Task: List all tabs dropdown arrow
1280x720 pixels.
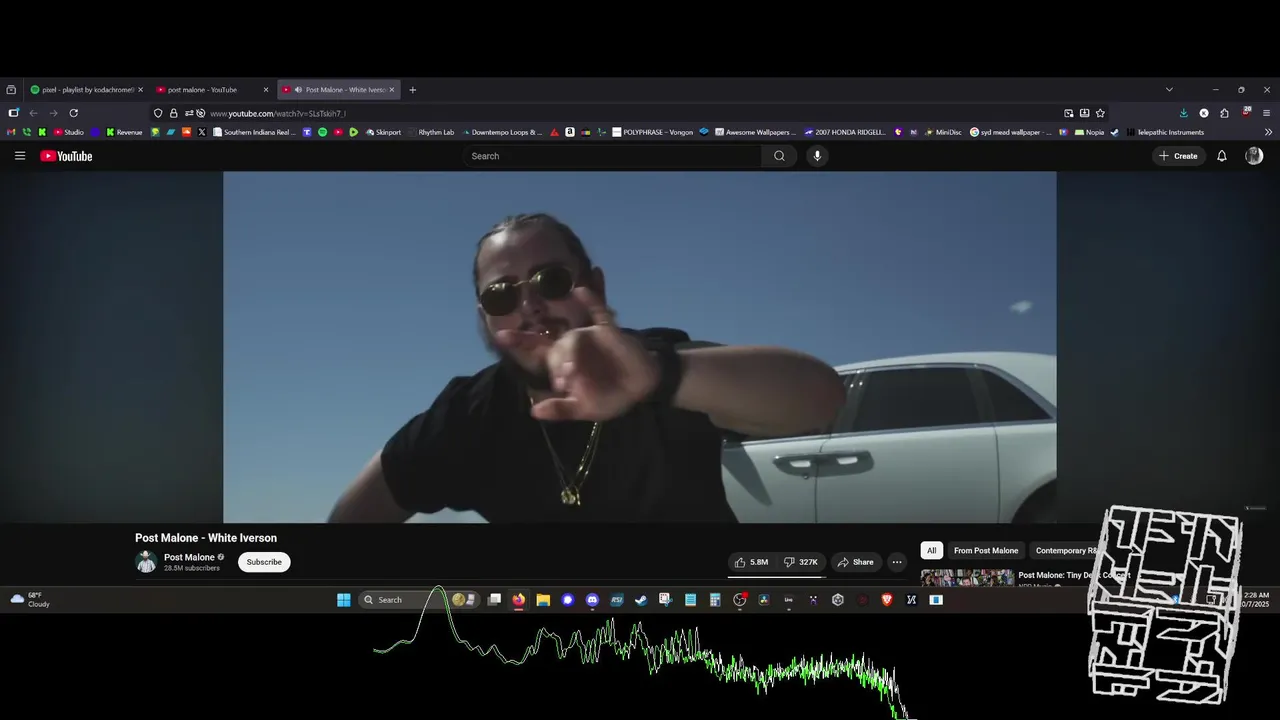Action: (1169, 90)
